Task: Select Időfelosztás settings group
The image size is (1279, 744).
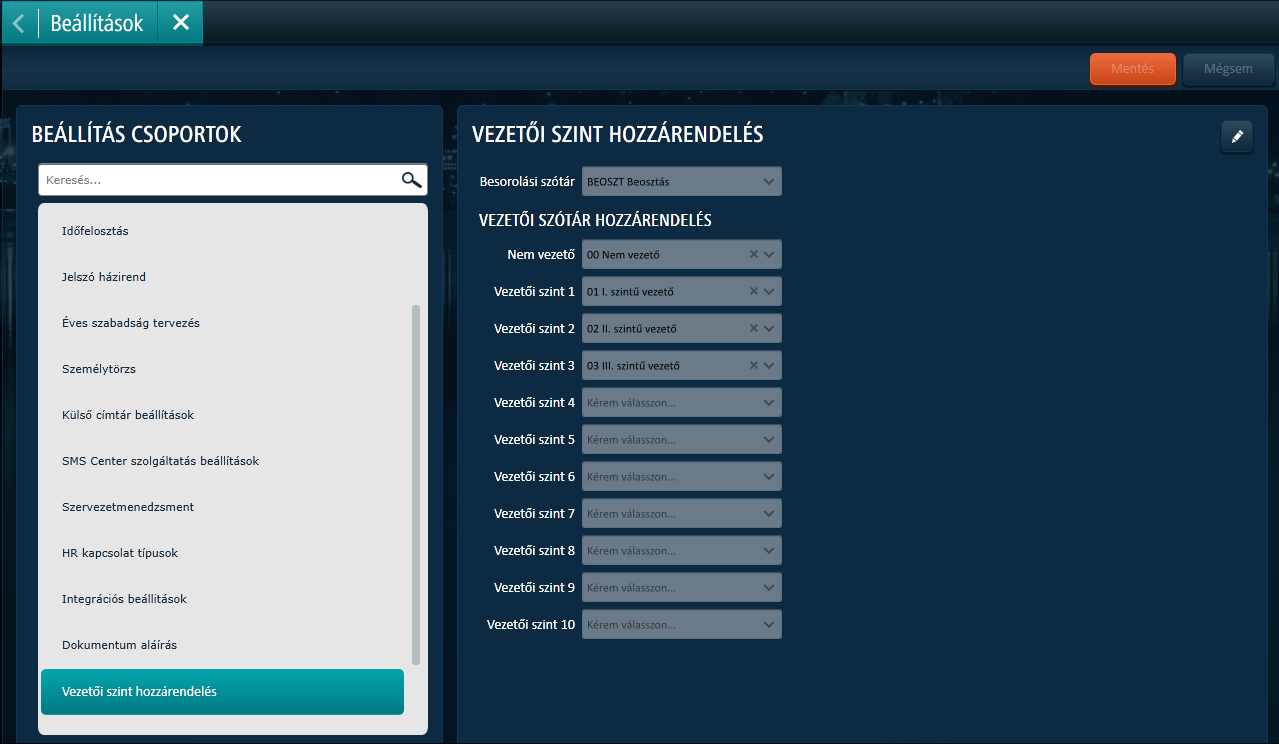Action: (x=222, y=231)
